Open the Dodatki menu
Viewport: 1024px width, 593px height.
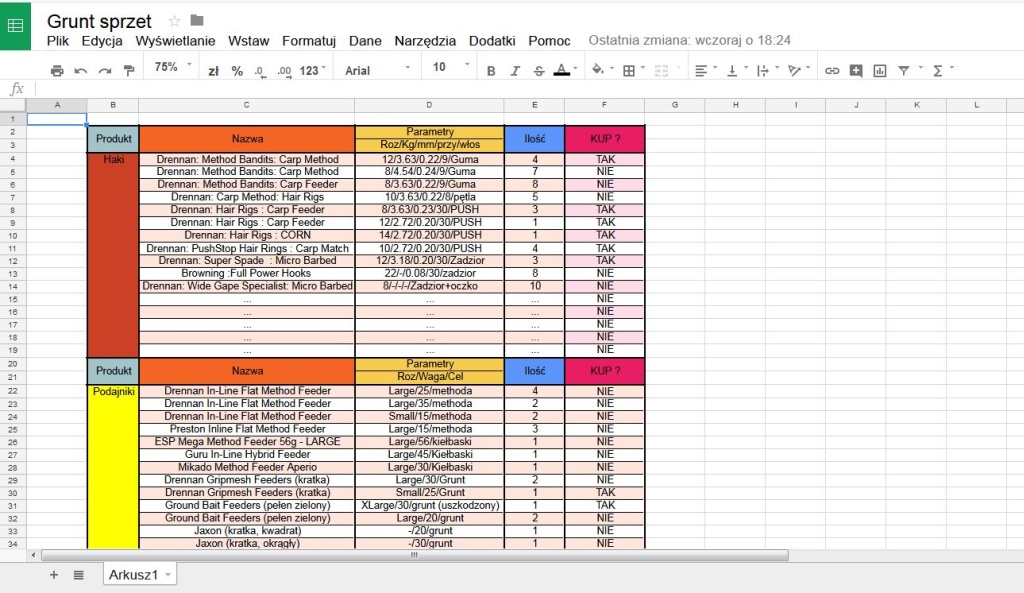tap(492, 40)
